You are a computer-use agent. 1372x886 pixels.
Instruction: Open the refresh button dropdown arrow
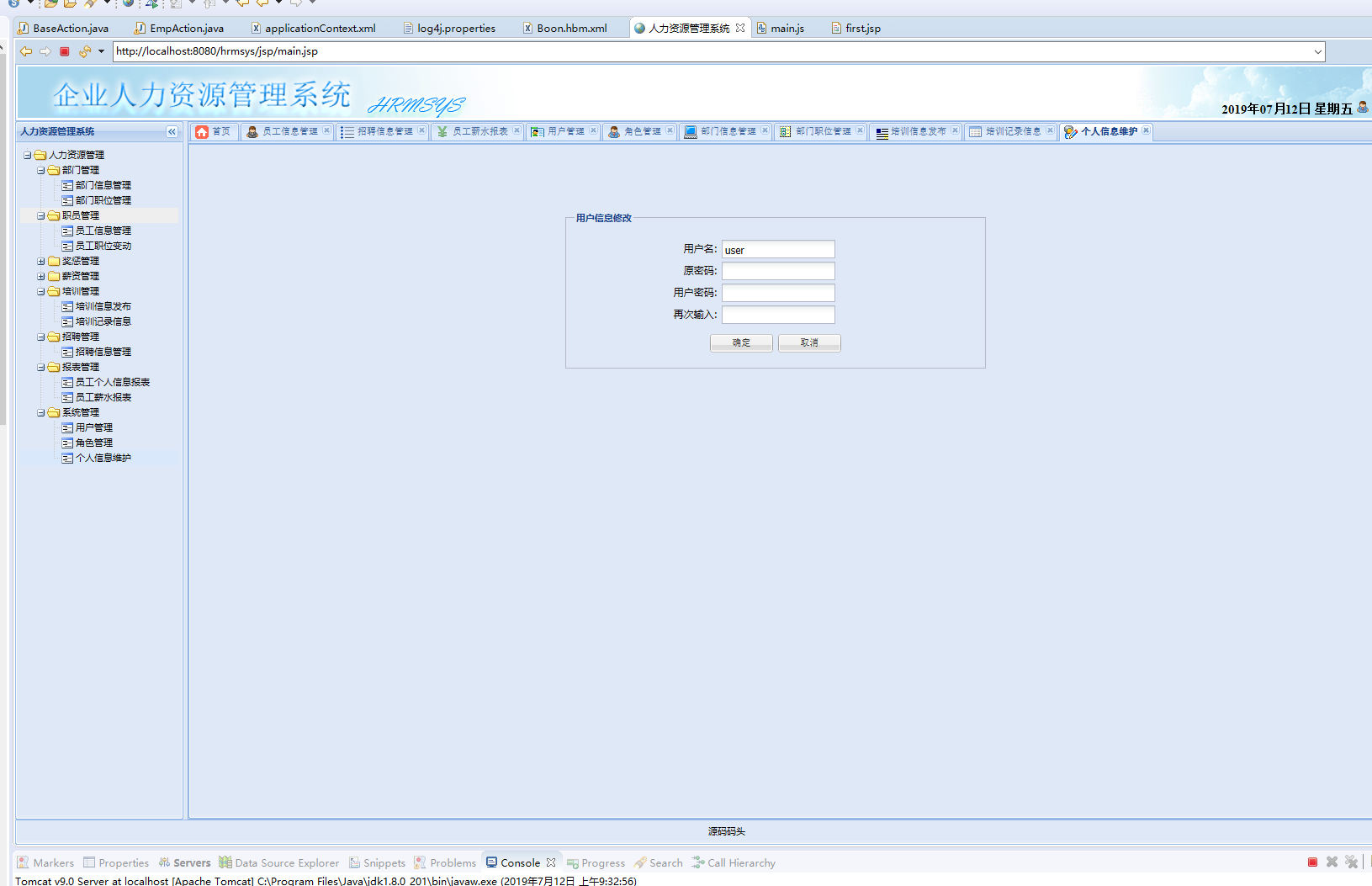click(101, 51)
